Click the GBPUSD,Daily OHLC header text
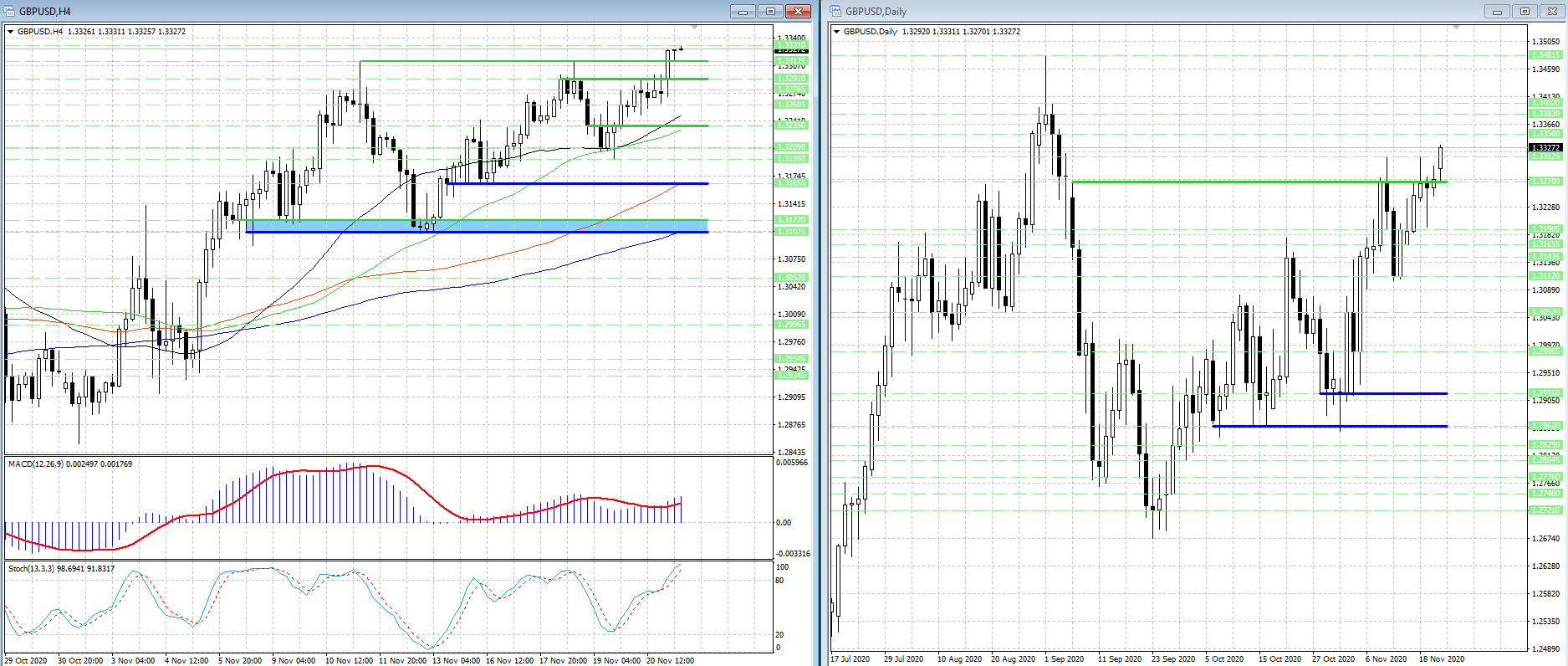Viewport: 1568px width, 666px height. pos(932,32)
